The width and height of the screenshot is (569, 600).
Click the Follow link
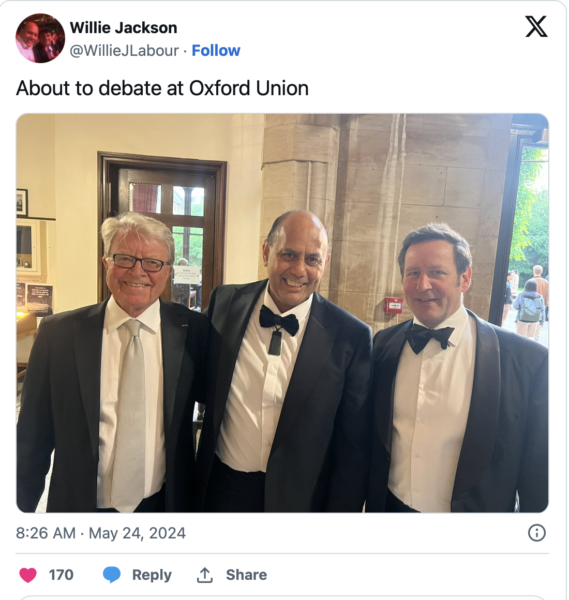(x=216, y=51)
